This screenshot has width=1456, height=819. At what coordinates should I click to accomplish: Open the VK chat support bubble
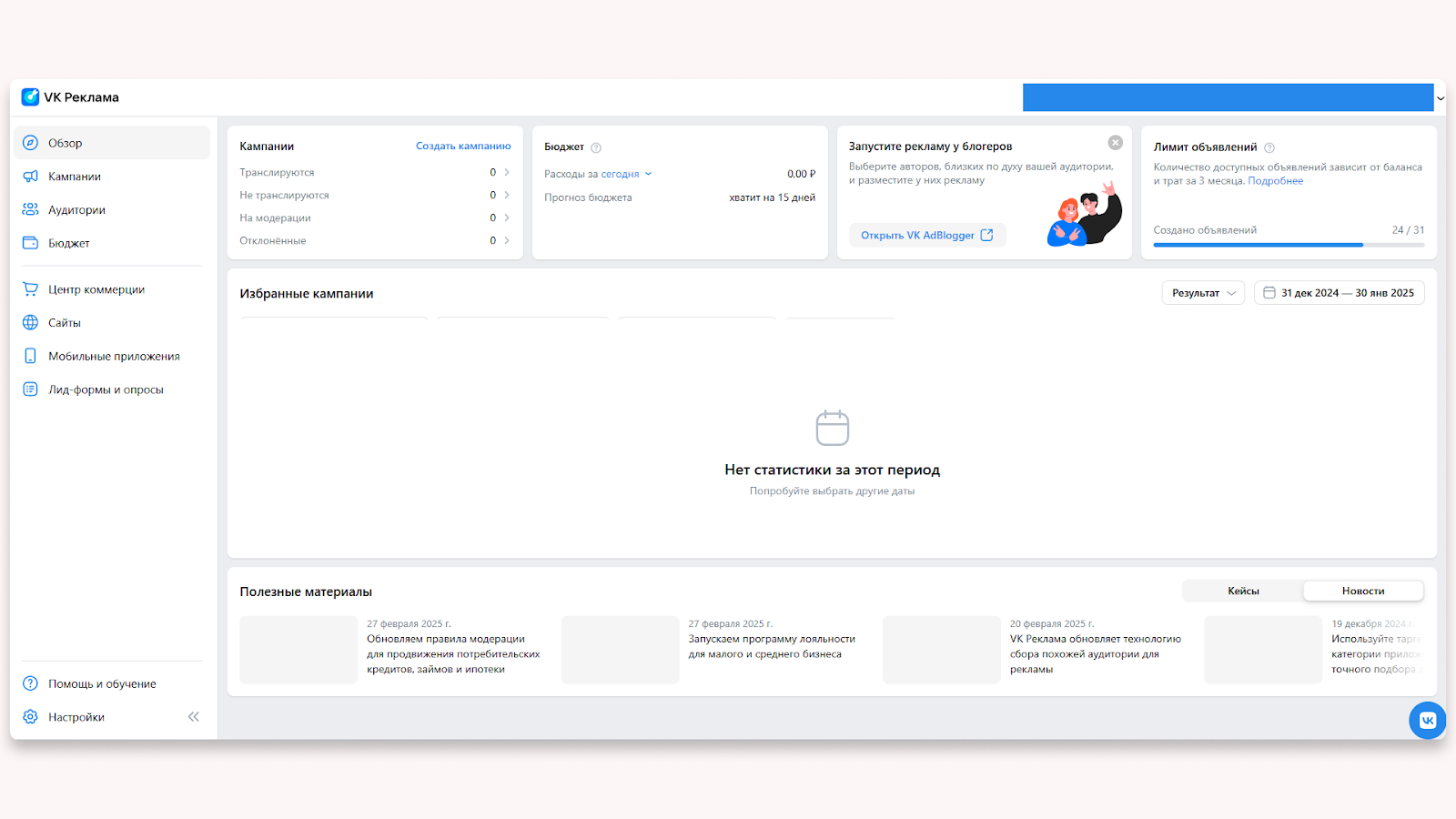pos(1427,721)
